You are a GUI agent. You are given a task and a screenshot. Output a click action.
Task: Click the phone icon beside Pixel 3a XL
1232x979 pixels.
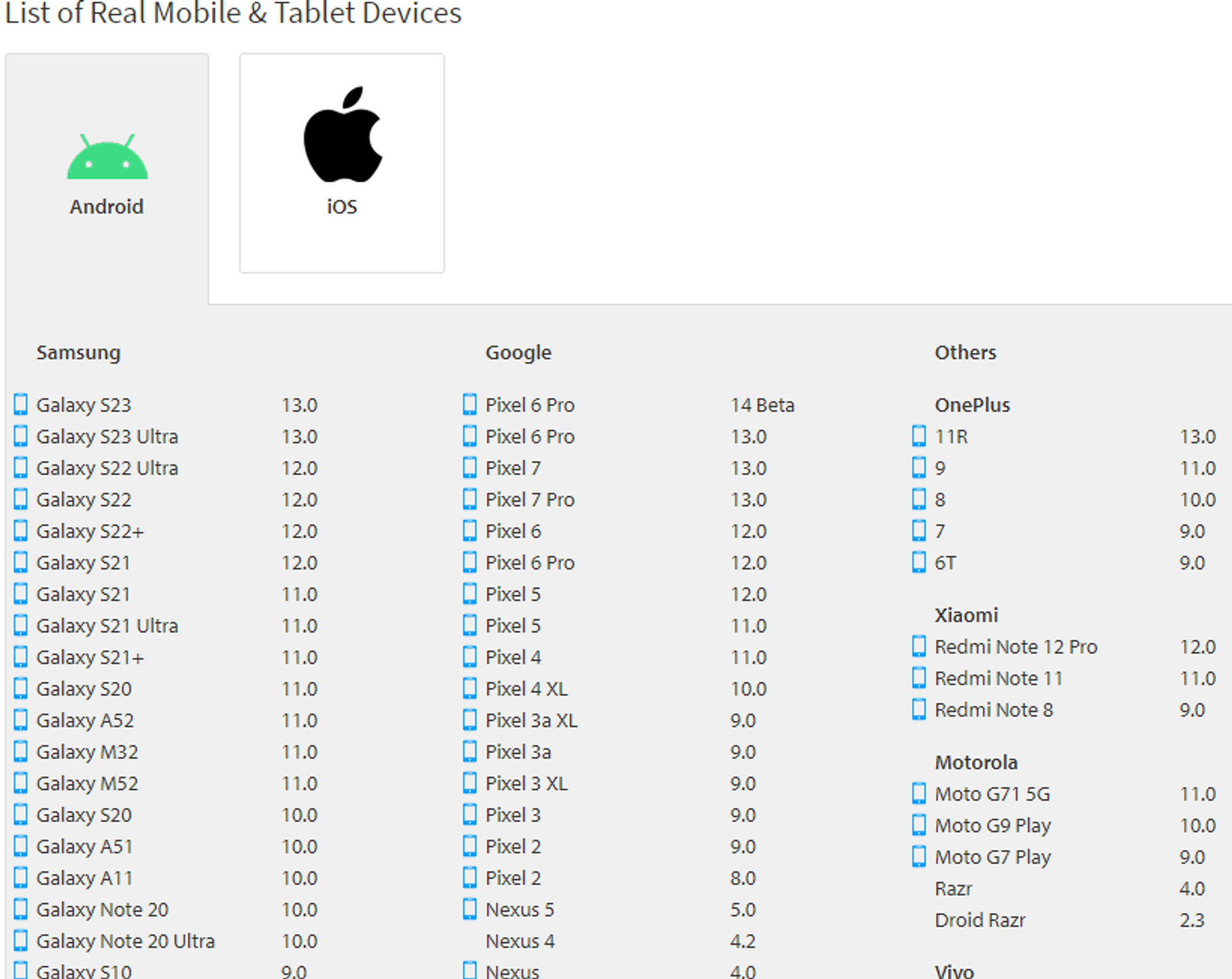click(x=469, y=720)
